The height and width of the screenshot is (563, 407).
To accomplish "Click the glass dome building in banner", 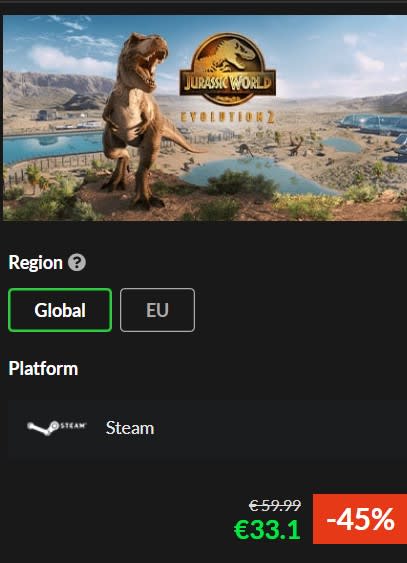I will 373,124.
